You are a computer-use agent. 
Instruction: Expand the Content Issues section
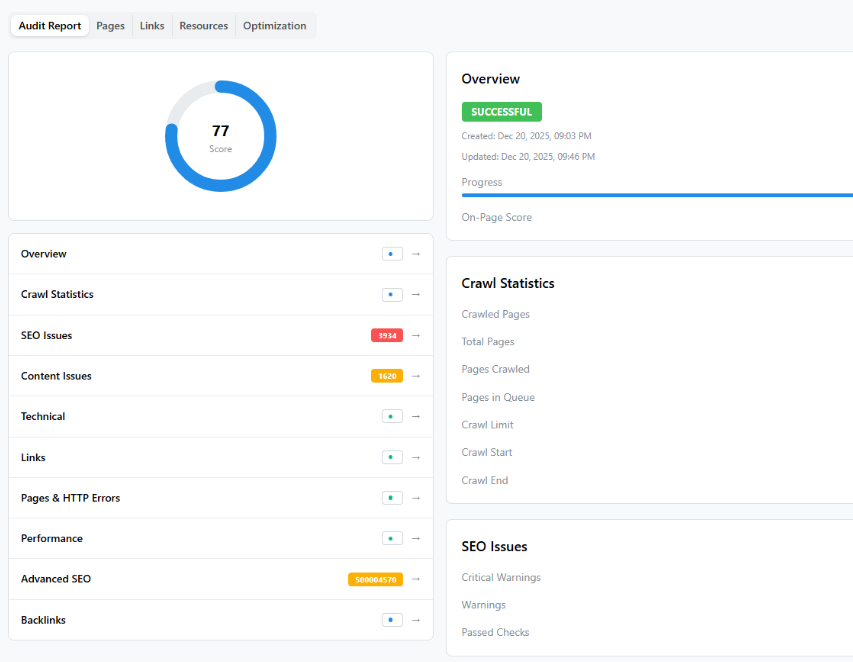(416, 376)
